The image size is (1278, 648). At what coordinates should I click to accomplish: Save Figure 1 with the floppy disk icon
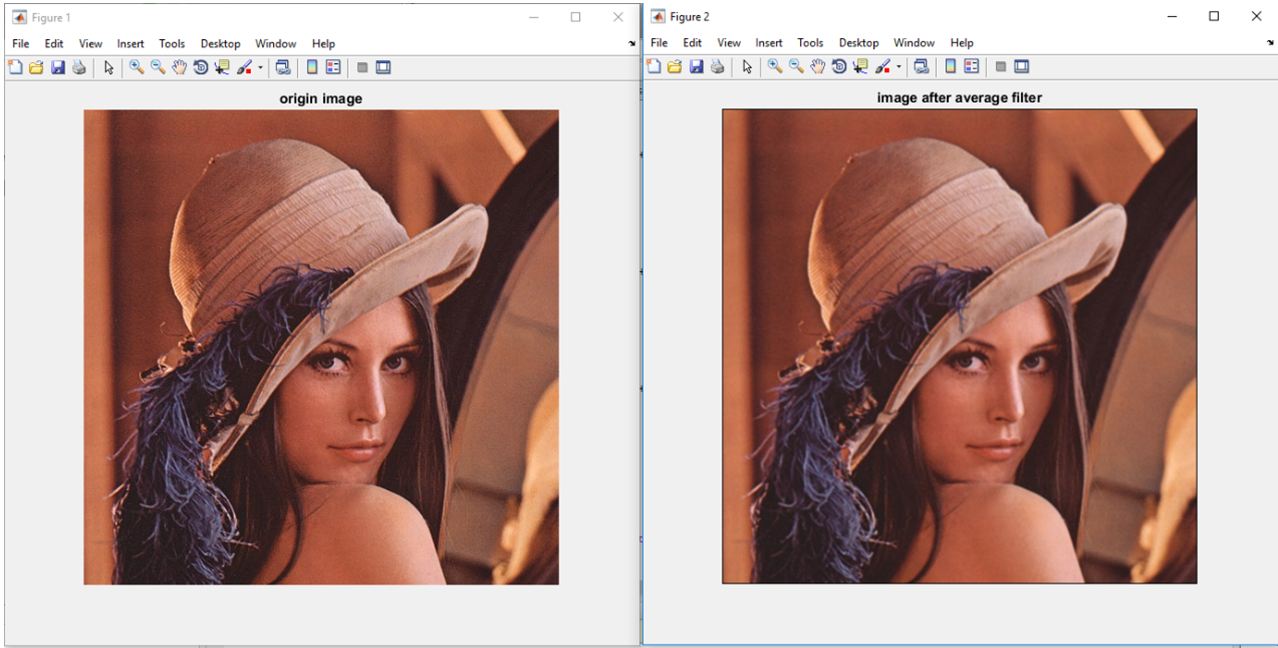57,68
